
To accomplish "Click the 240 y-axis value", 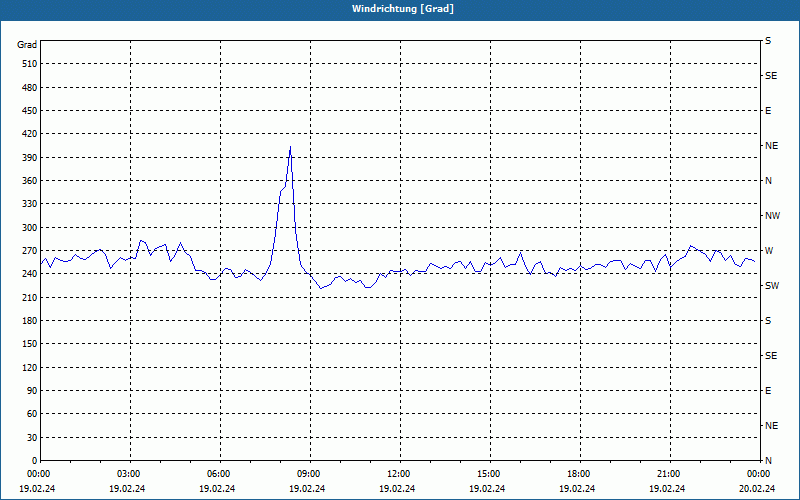I will tap(29, 274).
